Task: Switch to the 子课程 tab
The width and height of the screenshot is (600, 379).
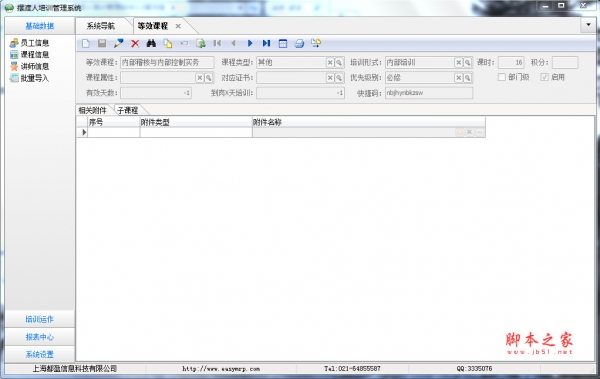Action: coord(128,110)
